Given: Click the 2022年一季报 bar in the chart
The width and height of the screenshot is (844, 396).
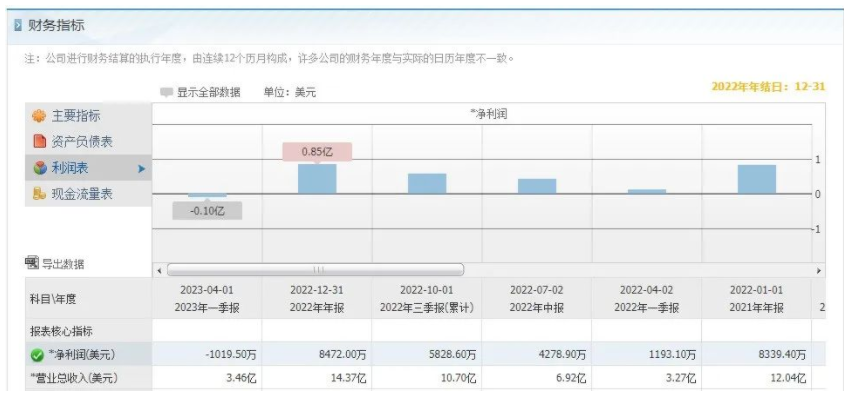Looking at the screenshot, I should (647, 192).
